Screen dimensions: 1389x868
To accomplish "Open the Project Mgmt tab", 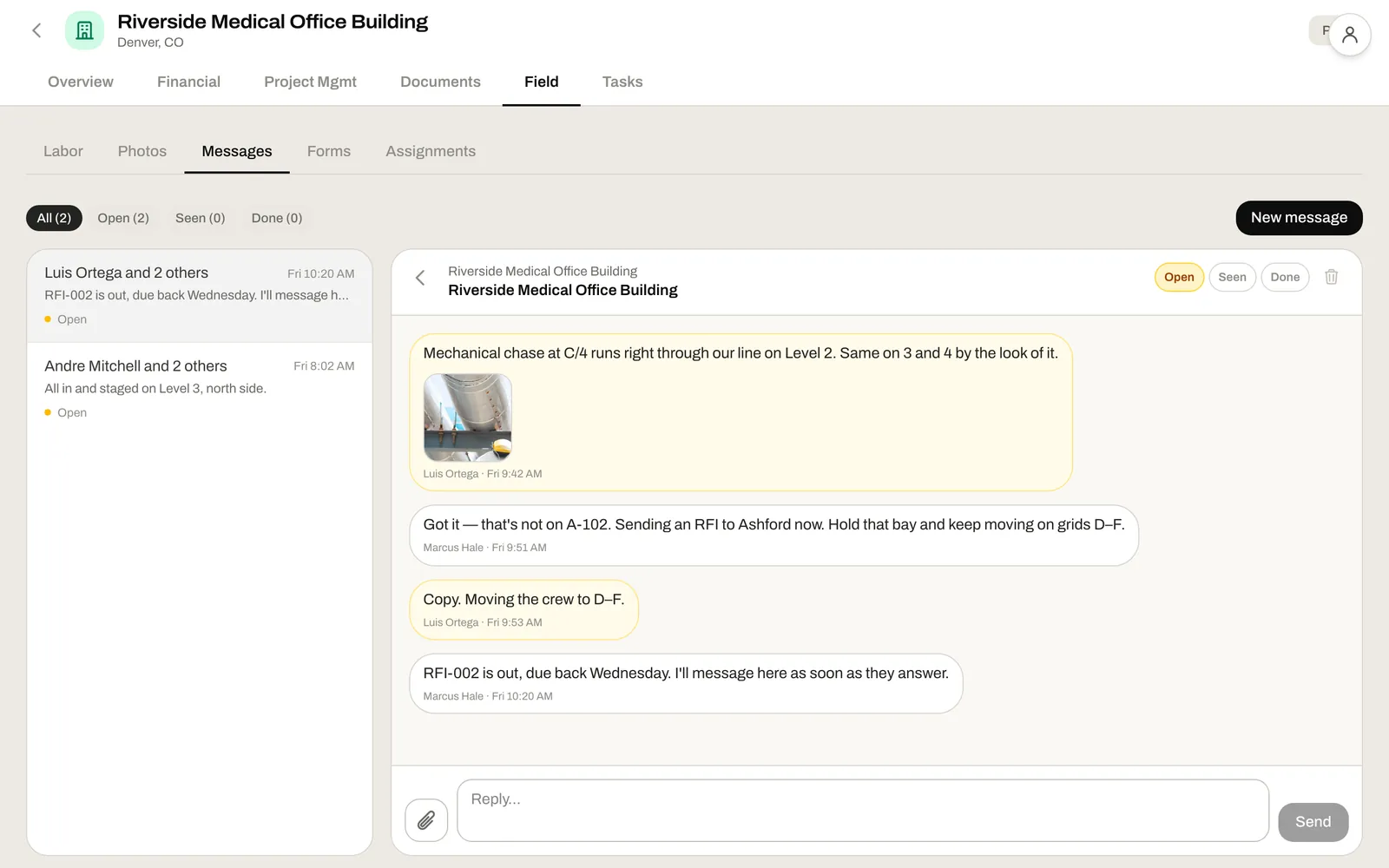I will point(310,82).
